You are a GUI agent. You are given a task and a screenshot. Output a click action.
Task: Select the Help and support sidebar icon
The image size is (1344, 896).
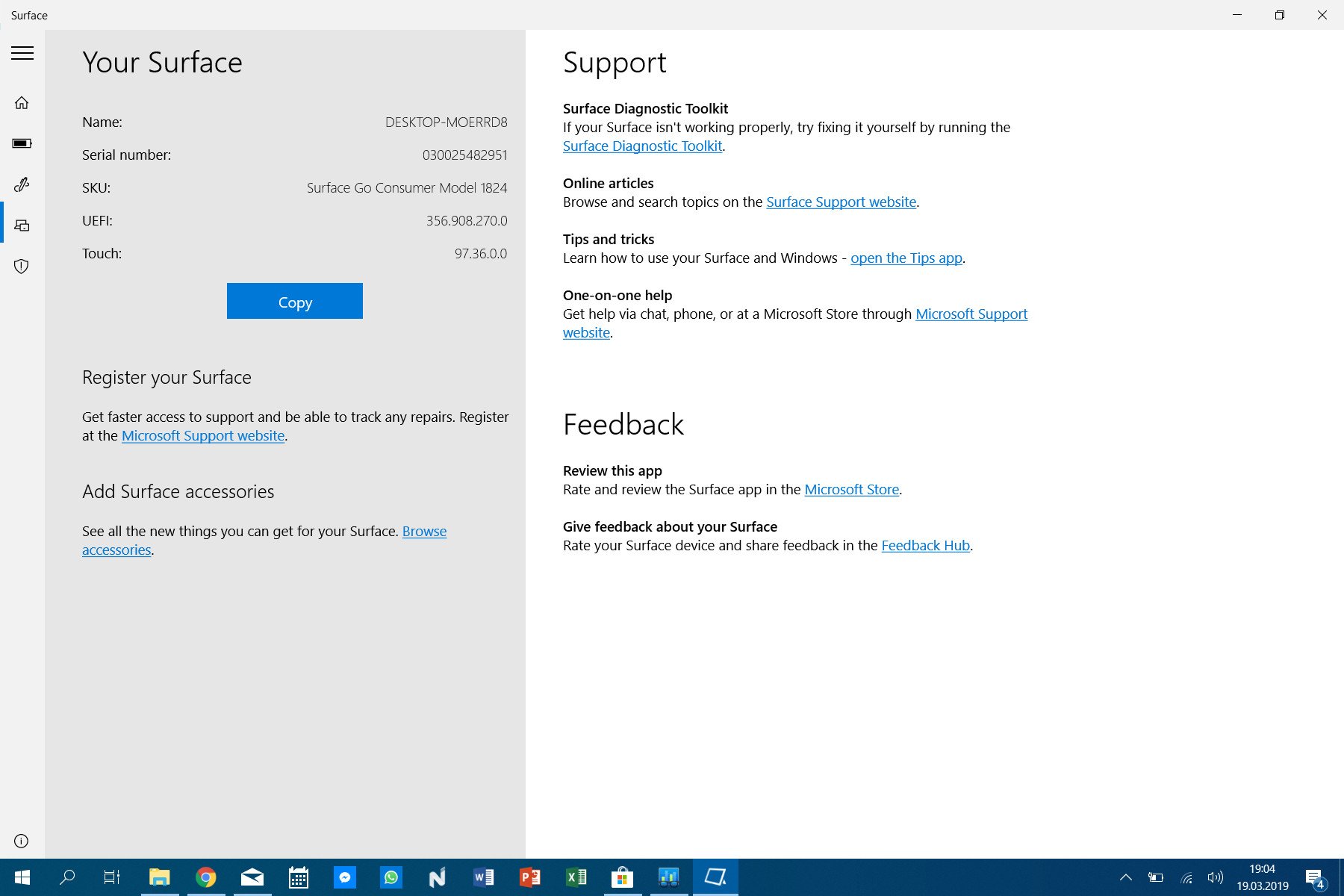[22, 225]
